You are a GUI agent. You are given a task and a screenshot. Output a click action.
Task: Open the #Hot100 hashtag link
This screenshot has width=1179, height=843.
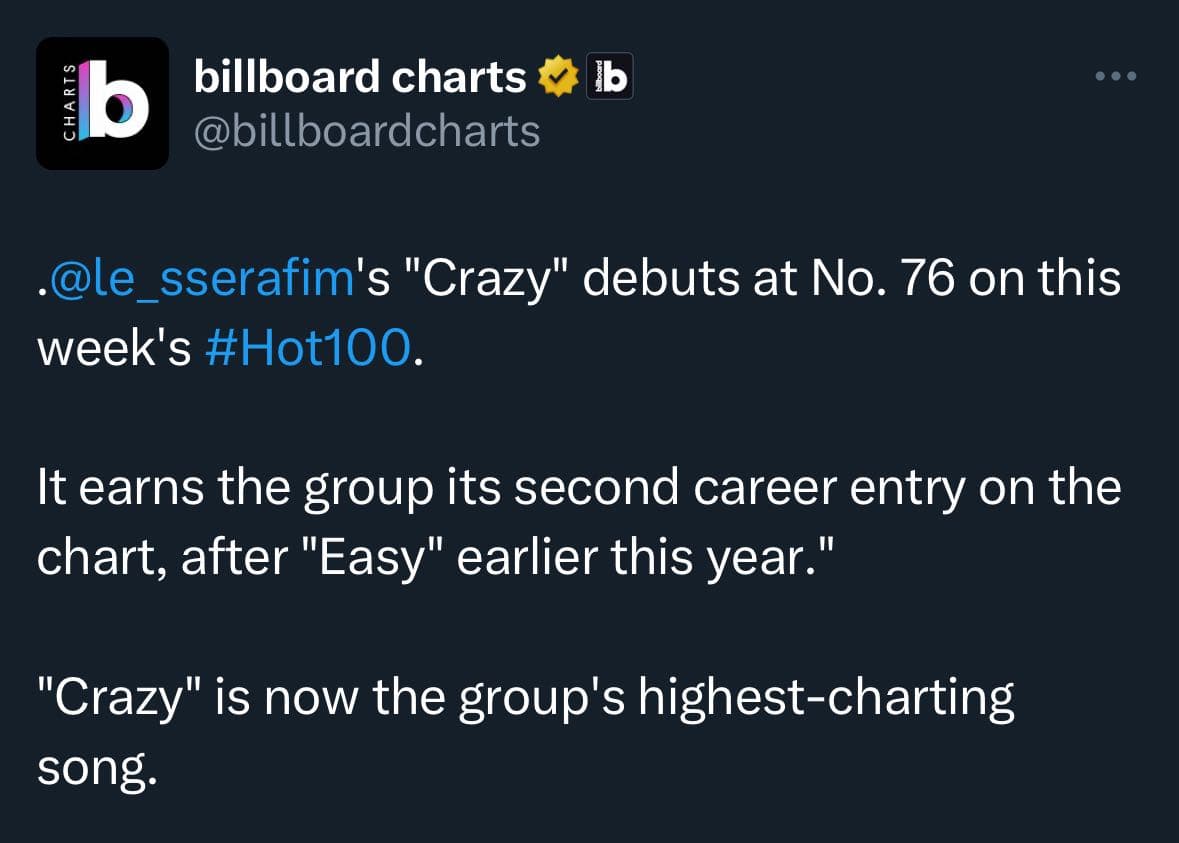click(308, 348)
